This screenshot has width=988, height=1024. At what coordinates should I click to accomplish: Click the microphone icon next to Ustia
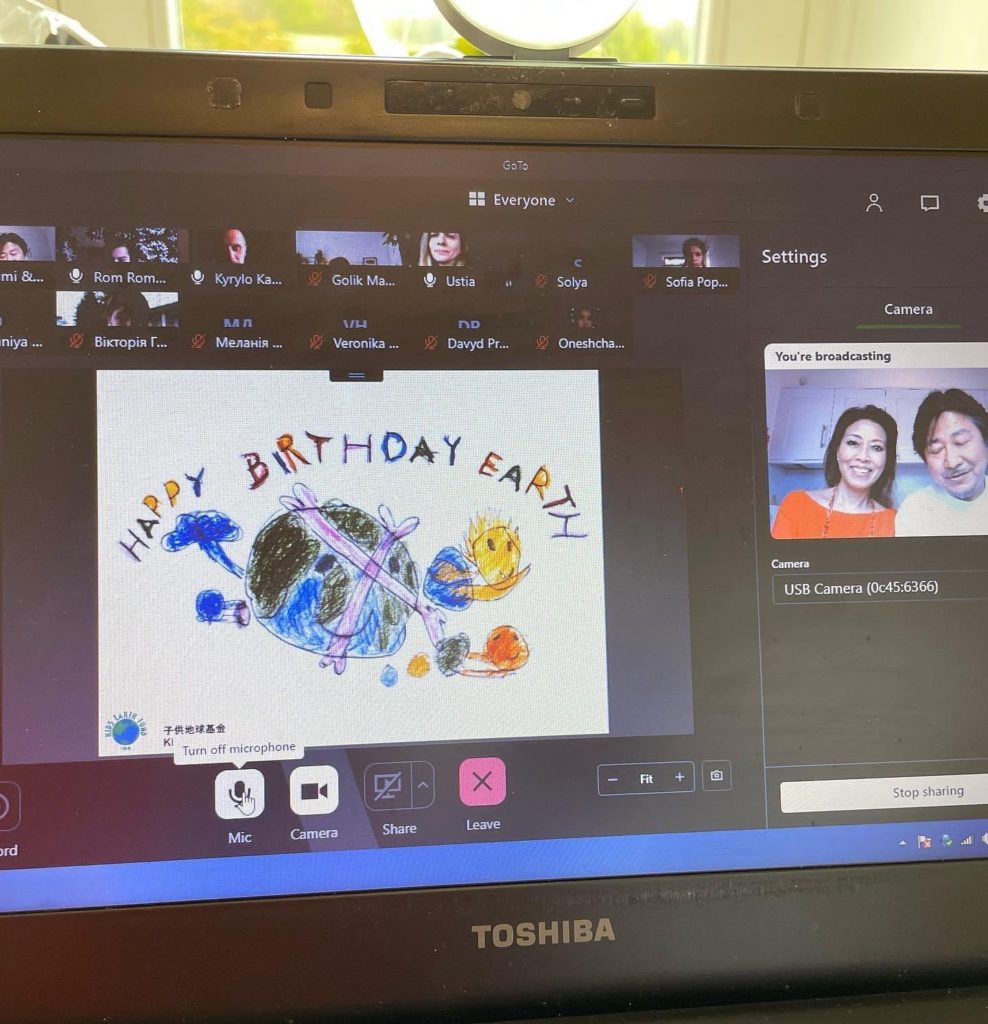[x=430, y=280]
